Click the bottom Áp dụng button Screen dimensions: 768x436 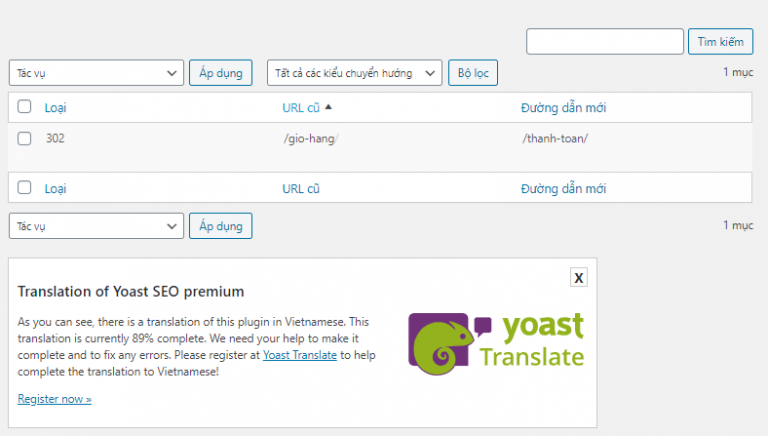[x=221, y=226]
